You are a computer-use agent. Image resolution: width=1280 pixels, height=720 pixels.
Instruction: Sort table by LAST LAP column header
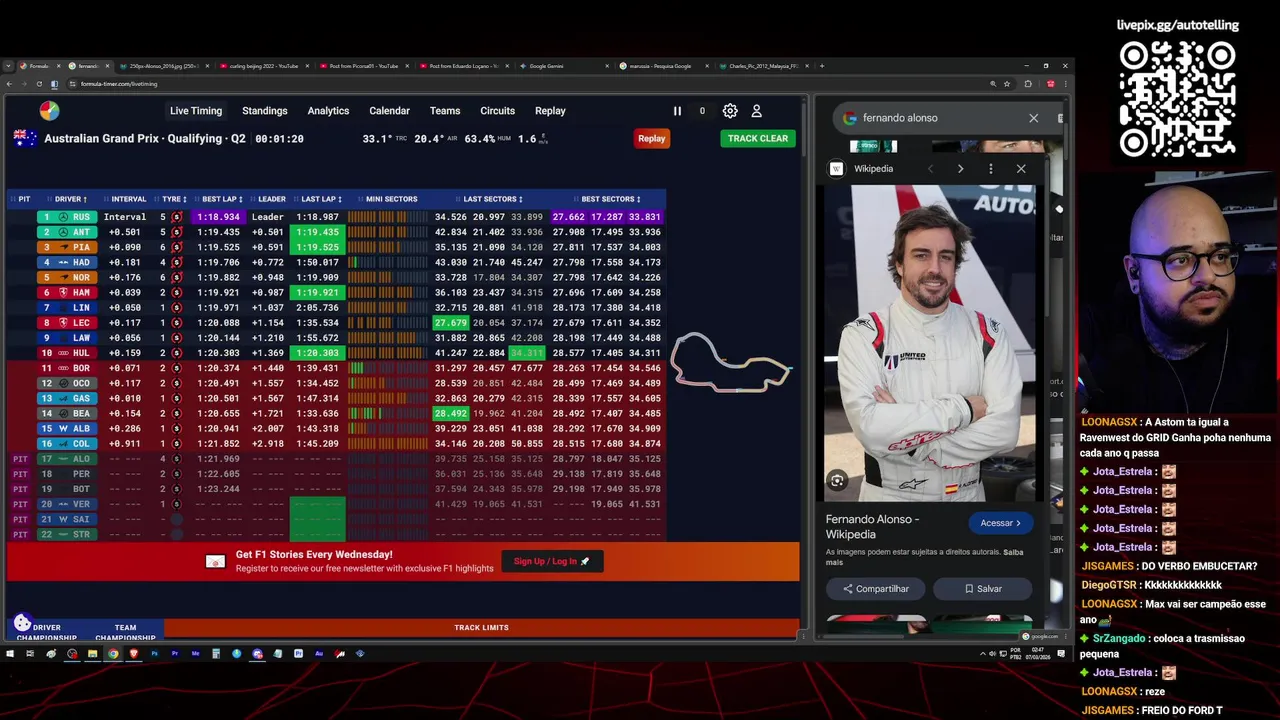(x=322, y=199)
